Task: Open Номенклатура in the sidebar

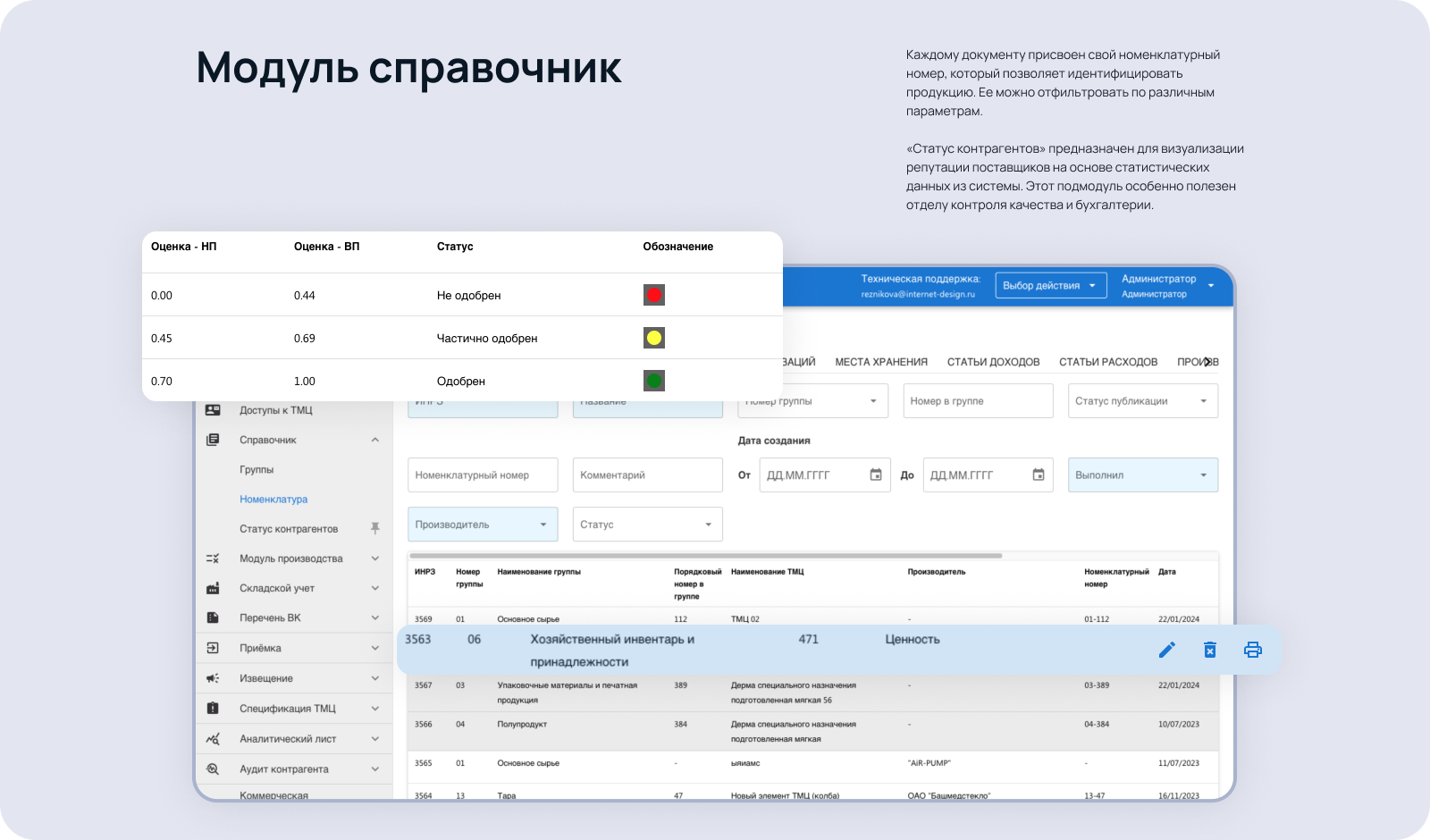Action: click(x=273, y=500)
